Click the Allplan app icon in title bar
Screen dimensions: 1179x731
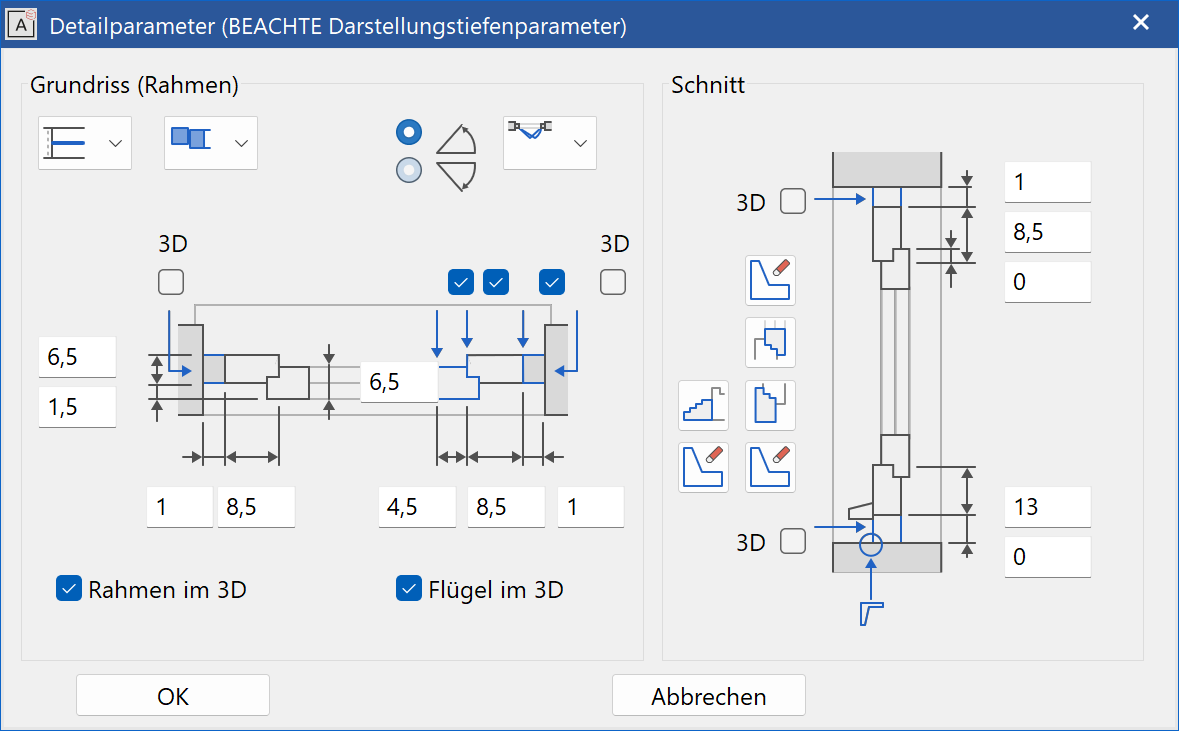click(x=21, y=25)
